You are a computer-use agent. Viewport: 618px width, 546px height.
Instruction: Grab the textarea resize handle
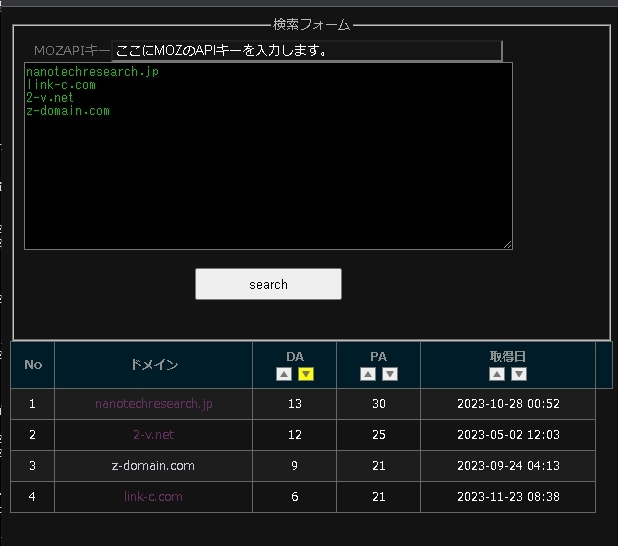508,245
